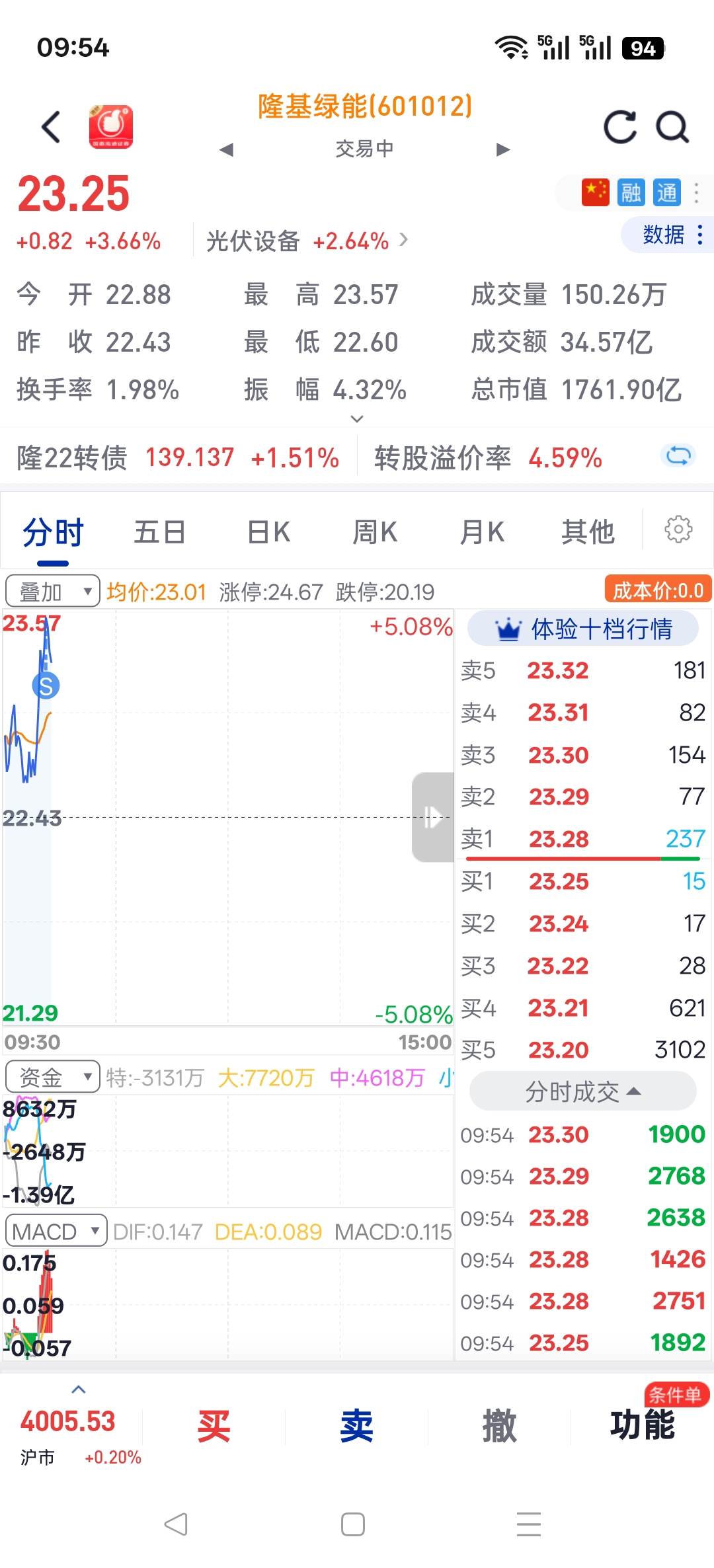The width and height of the screenshot is (714, 1568).
Task: Select 卖2 price 23.29 row
Action: [x=583, y=797]
